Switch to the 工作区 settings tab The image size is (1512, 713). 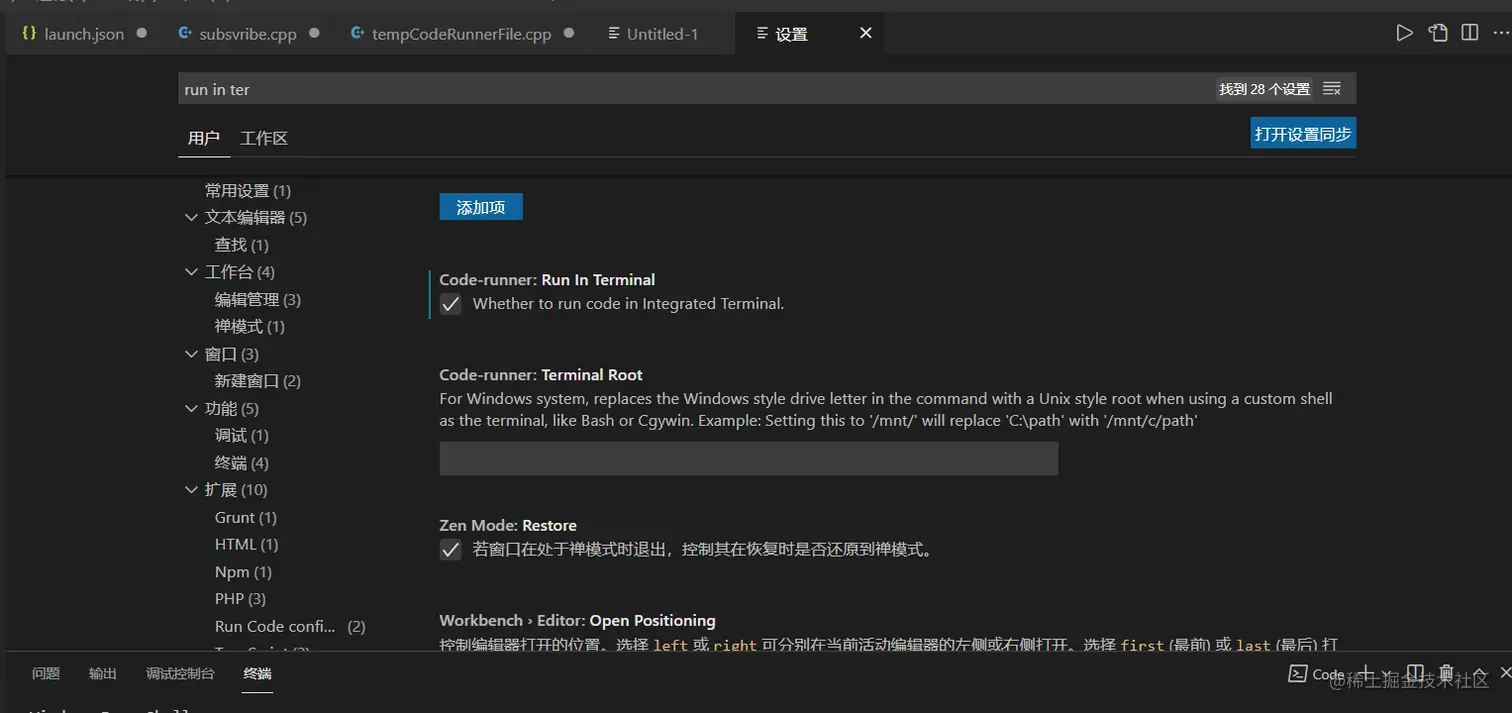tap(263, 138)
